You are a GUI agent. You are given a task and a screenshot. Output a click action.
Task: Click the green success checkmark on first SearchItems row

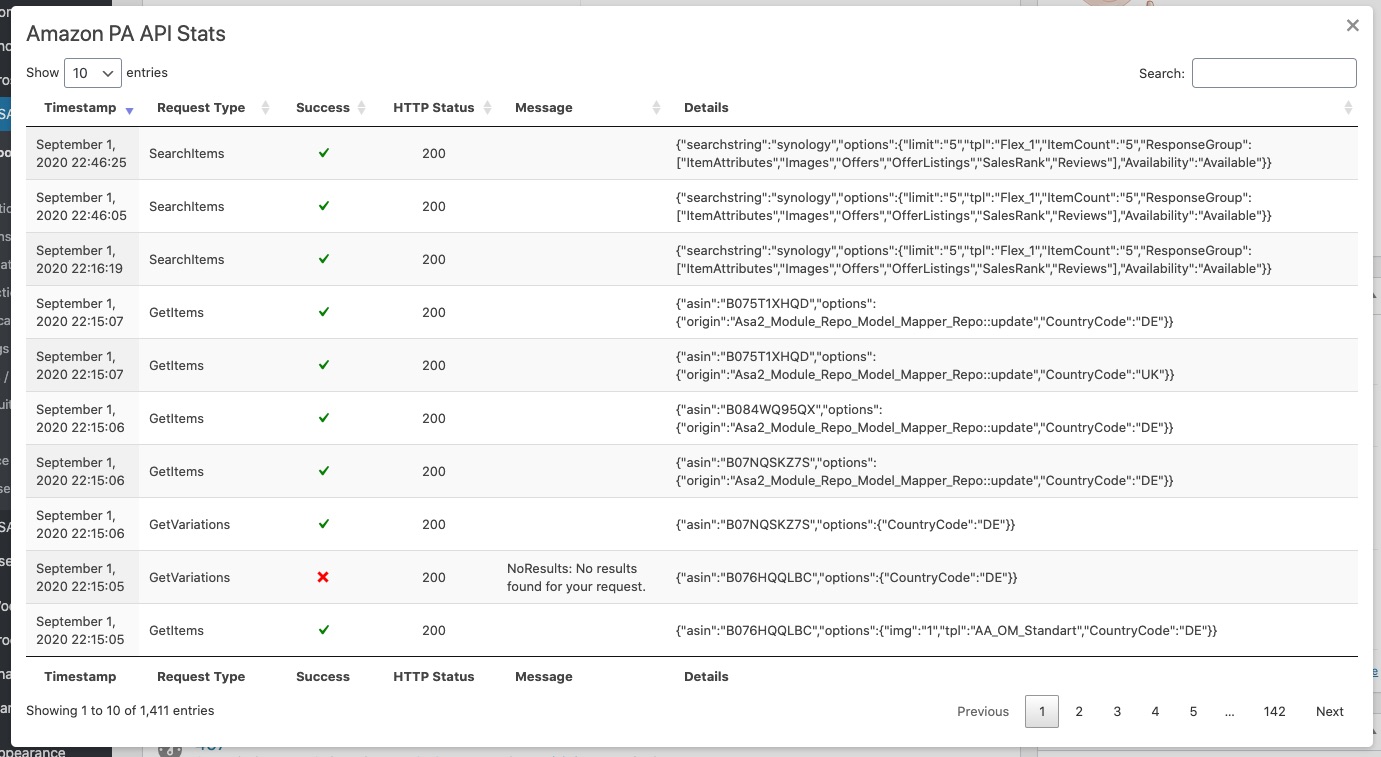[323, 153]
